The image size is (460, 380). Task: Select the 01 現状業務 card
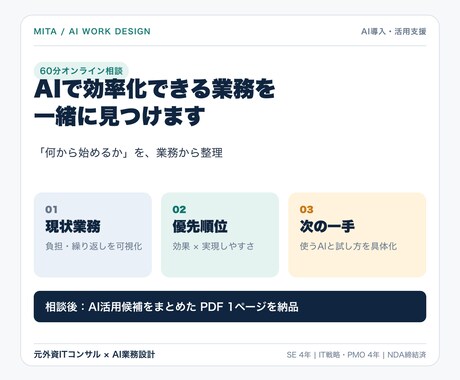[x=93, y=235]
